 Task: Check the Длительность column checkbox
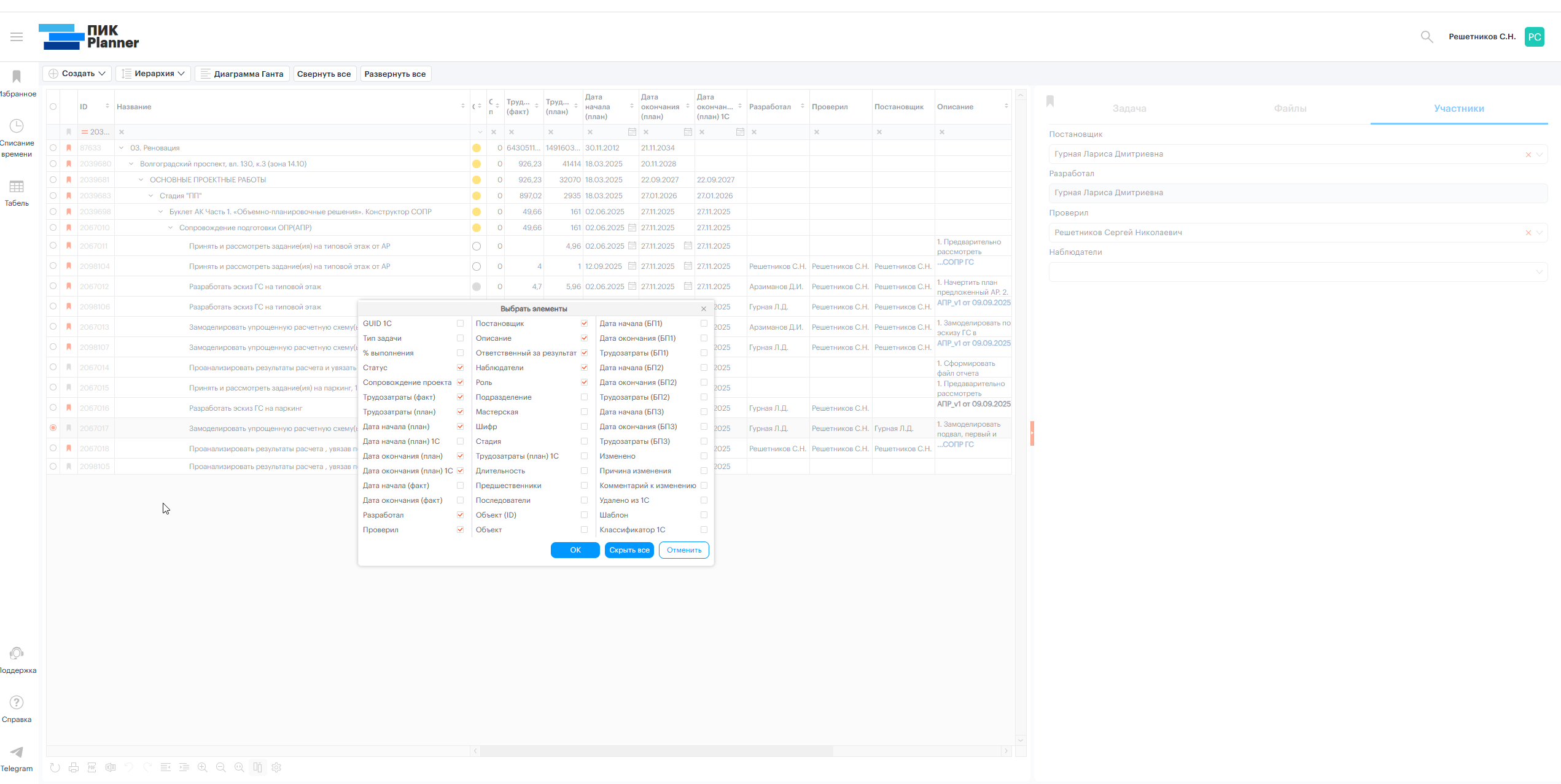click(584, 471)
